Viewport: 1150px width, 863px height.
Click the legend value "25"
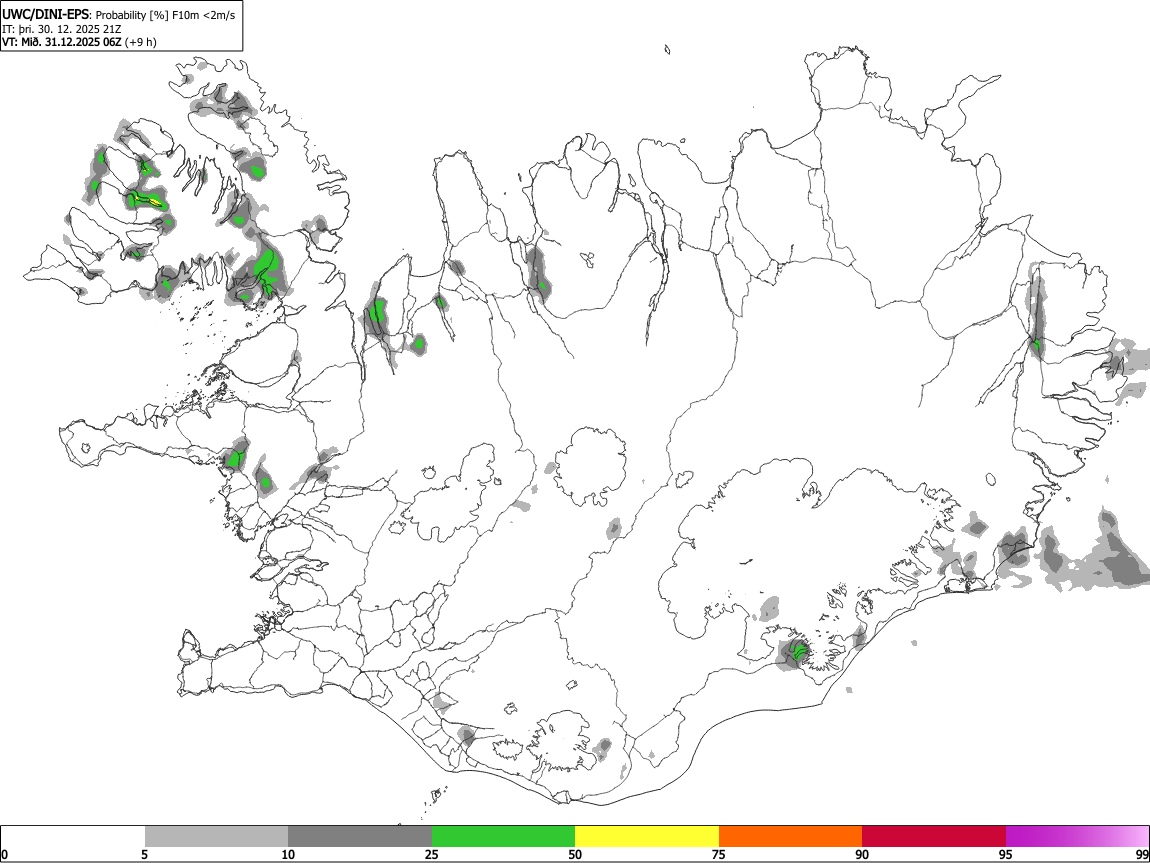point(432,854)
